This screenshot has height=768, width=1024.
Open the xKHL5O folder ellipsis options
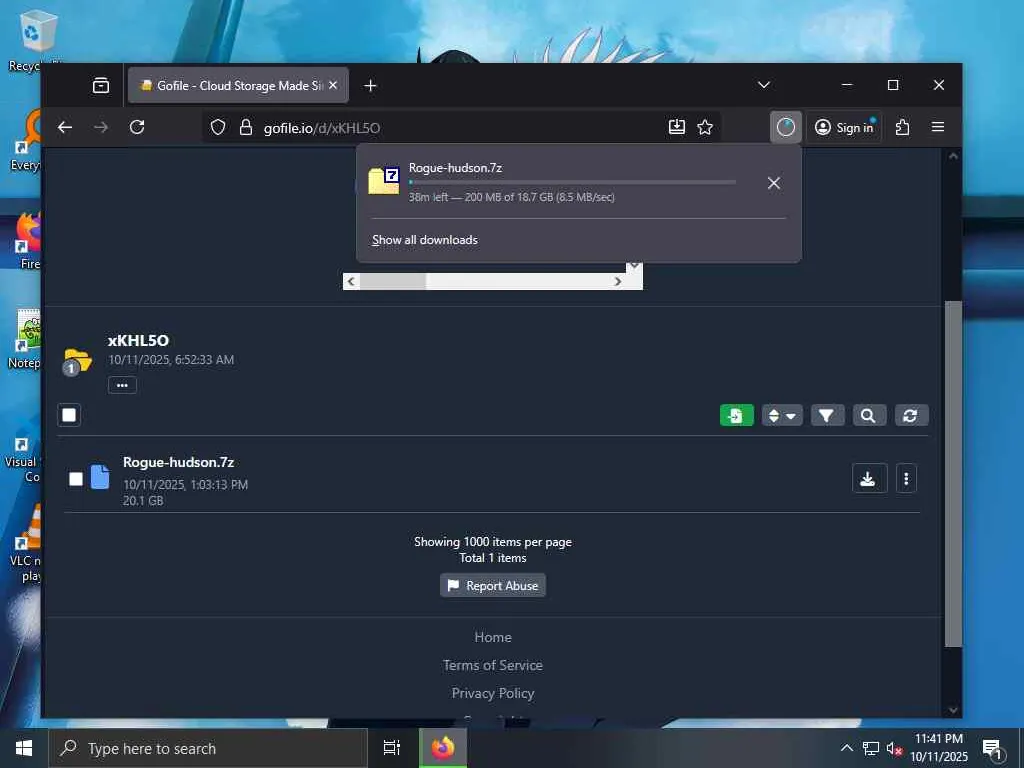[122, 385]
